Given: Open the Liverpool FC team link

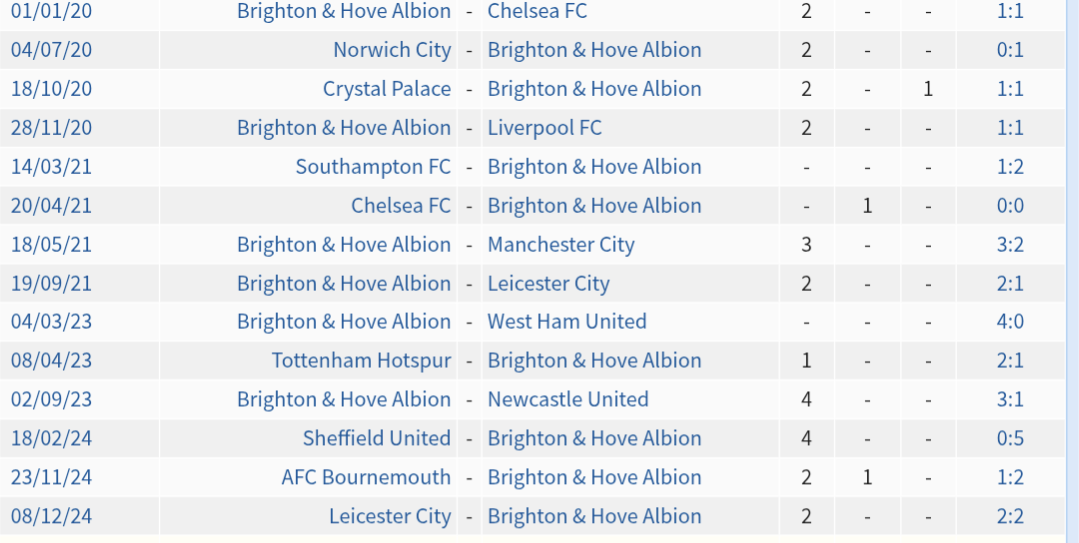Looking at the screenshot, I should (544, 127).
